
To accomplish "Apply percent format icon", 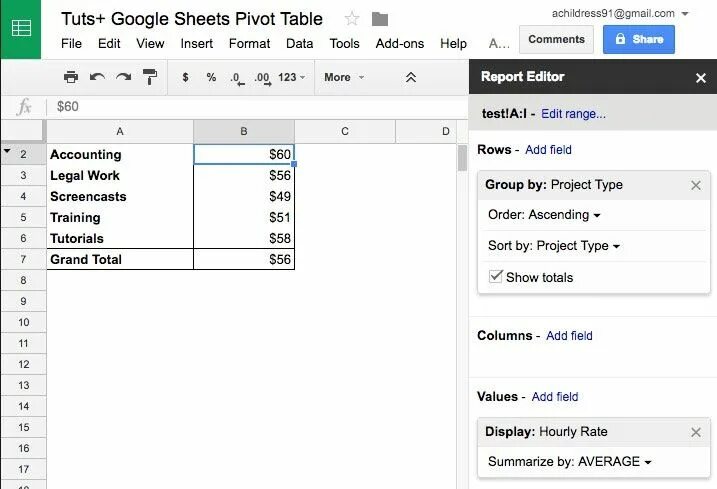I will [211, 77].
